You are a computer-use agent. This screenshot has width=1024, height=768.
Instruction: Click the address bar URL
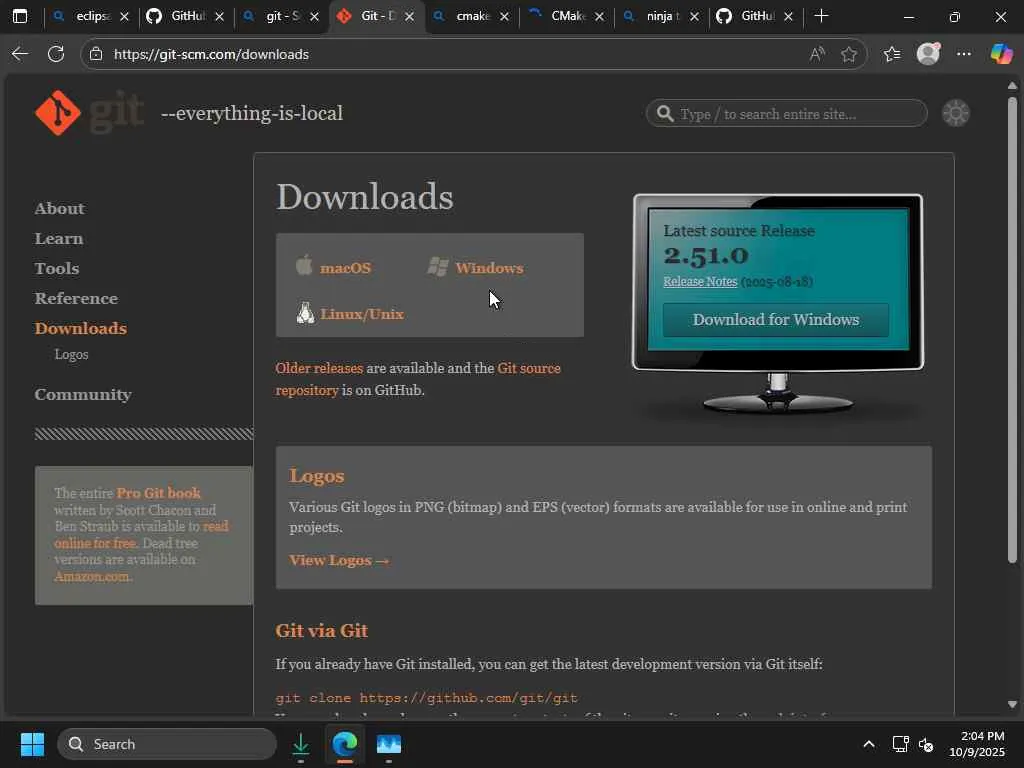pos(211,54)
